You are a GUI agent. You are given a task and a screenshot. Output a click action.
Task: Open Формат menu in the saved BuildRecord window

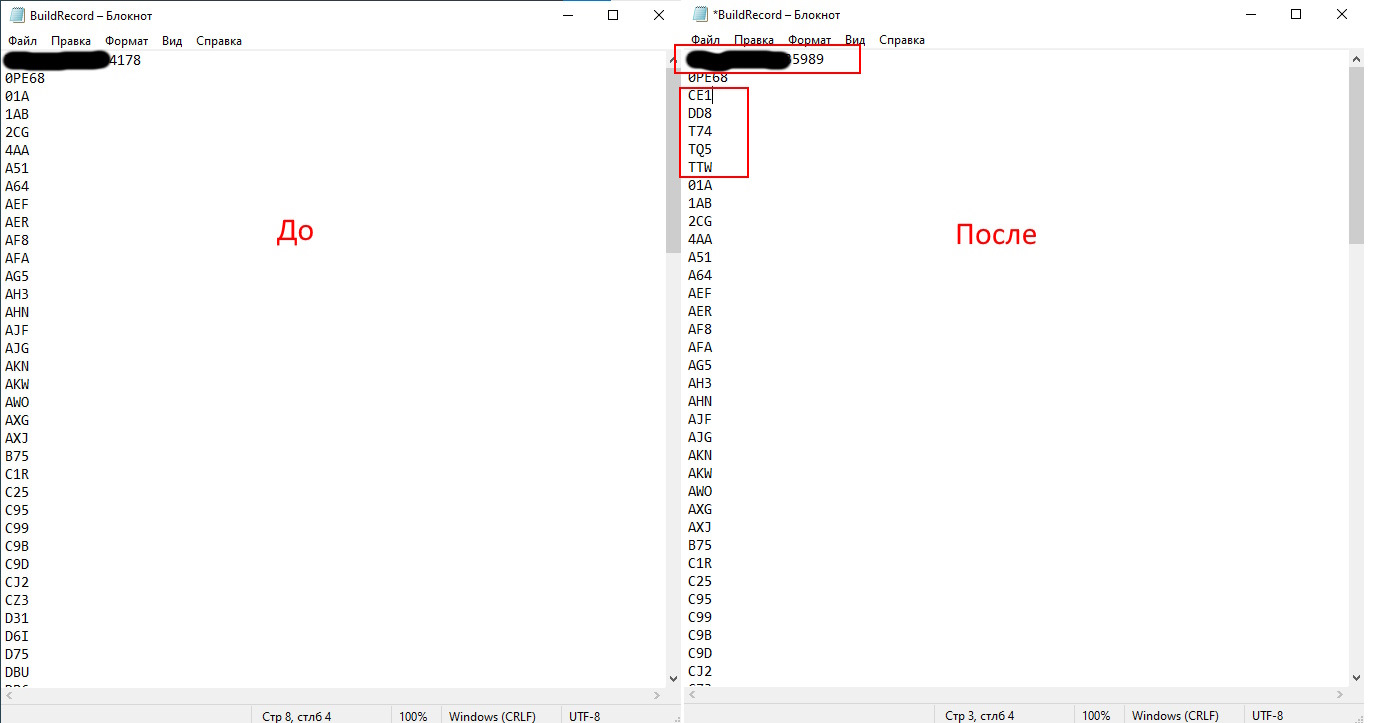126,41
